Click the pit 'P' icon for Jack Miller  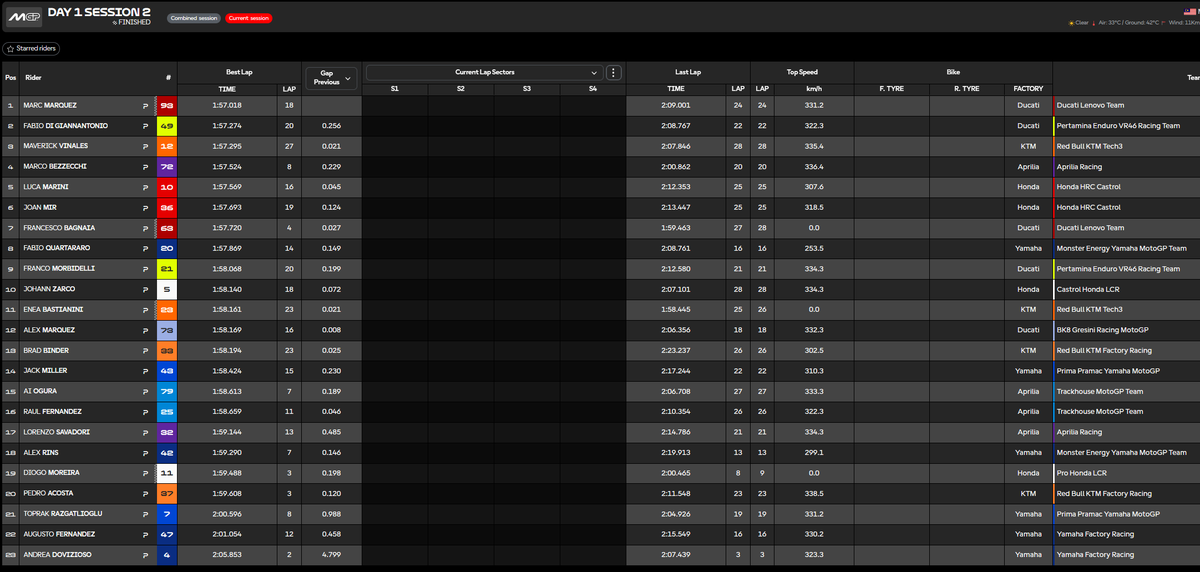point(146,371)
